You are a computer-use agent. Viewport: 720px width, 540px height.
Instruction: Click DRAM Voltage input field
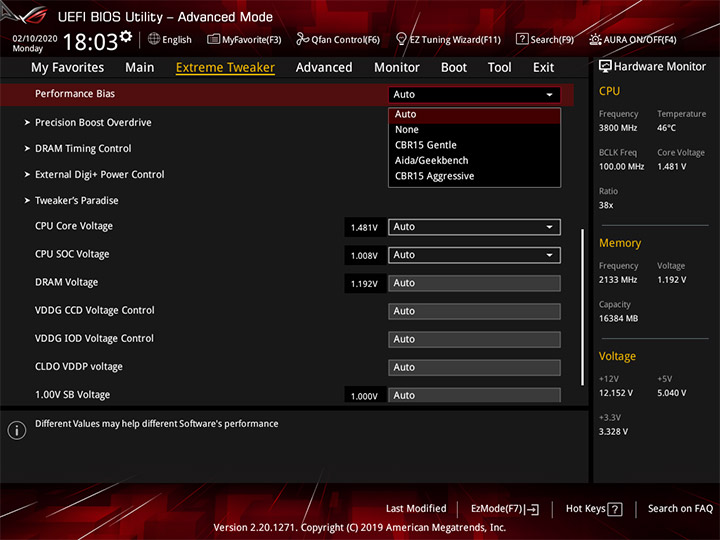click(x=474, y=283)
